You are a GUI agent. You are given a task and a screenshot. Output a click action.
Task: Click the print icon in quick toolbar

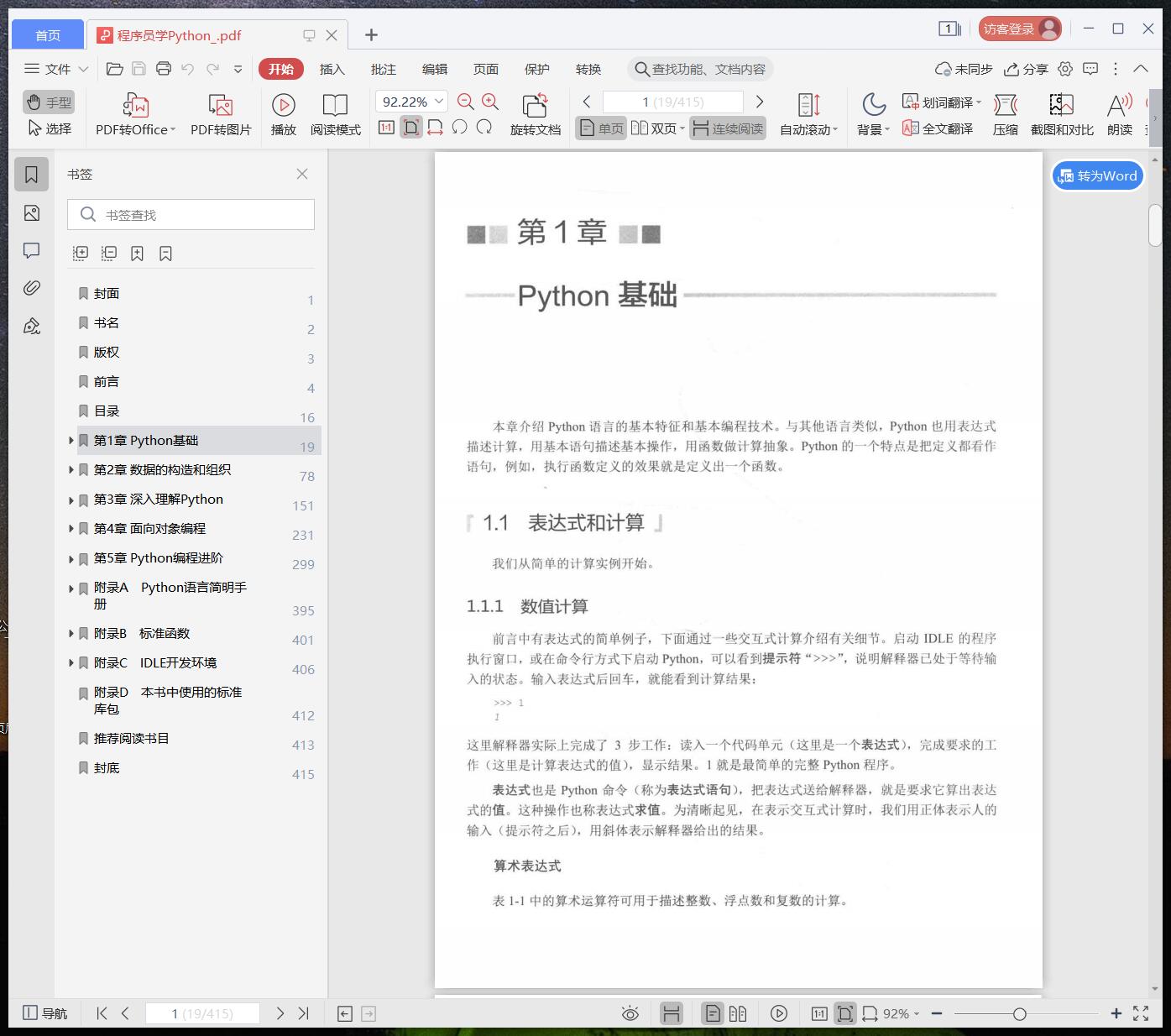pos(164,69)
